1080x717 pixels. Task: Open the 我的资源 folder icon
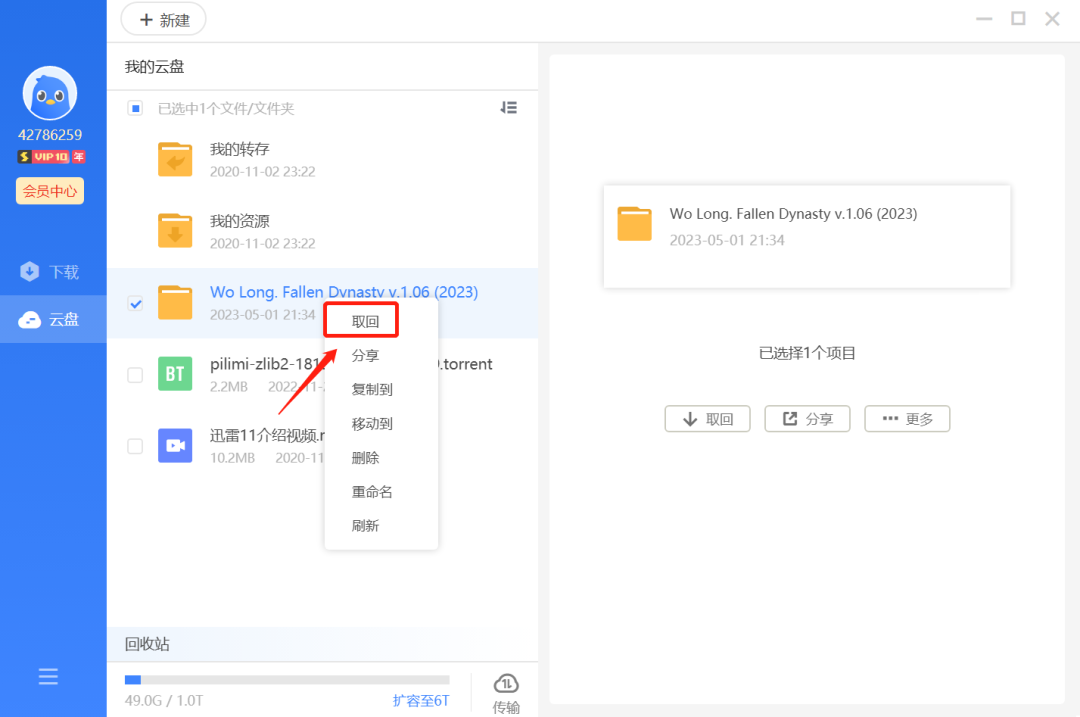pos(175,230)
